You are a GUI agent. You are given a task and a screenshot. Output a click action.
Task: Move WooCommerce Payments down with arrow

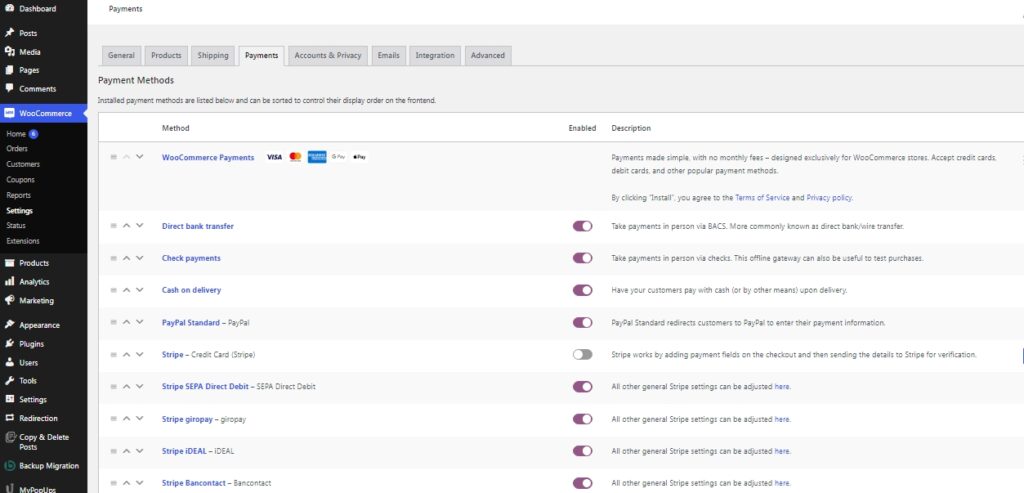pyautogui.click(x=139, y=157)
